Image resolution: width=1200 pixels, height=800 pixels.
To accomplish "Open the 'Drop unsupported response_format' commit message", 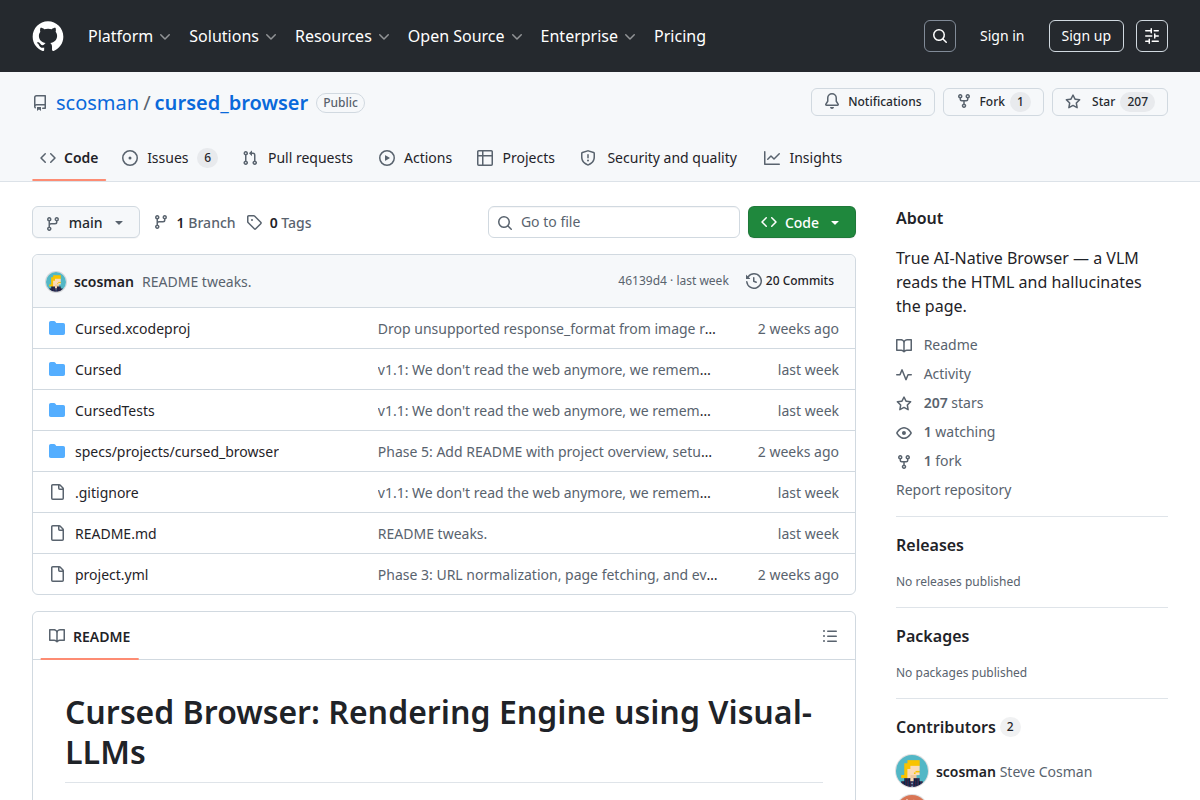I will tap(547, 329).
